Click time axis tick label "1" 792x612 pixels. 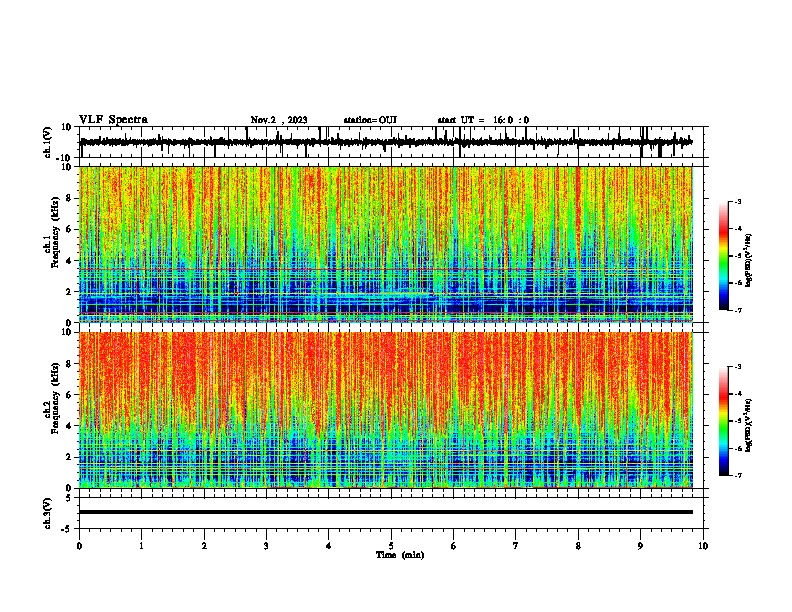pyautogui.click(x=142, y=546)
